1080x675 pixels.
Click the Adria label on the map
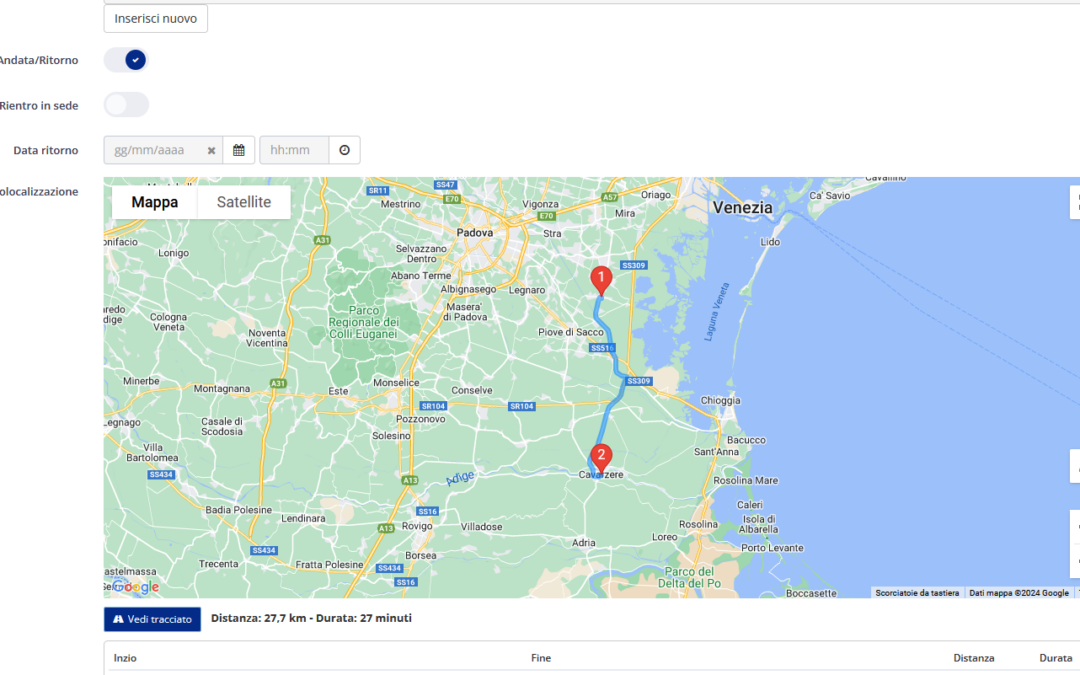(x=583, y=543)
